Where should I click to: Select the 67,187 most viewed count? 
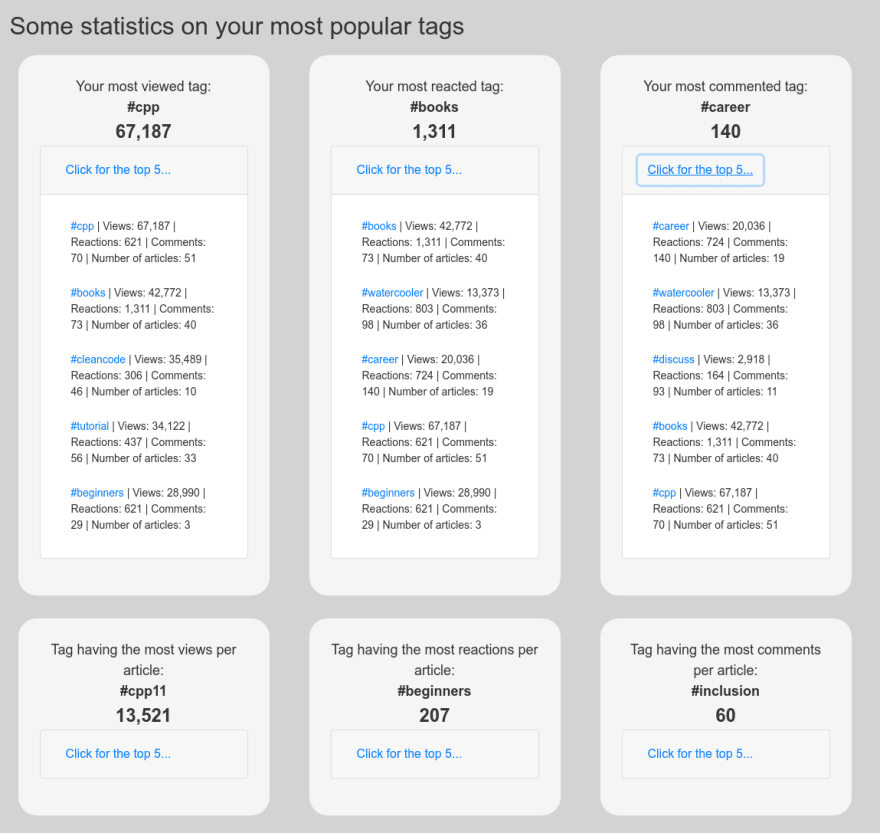[143, 131]
